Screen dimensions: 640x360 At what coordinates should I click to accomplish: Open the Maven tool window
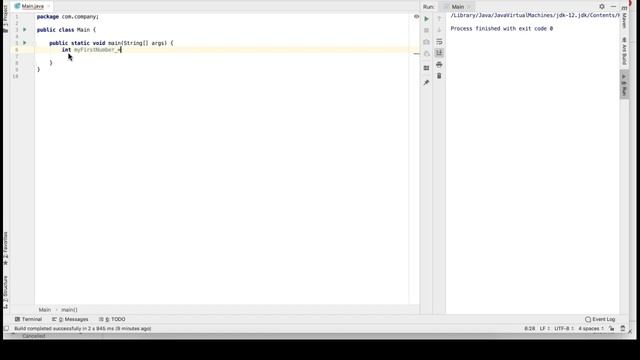point(624,18)
